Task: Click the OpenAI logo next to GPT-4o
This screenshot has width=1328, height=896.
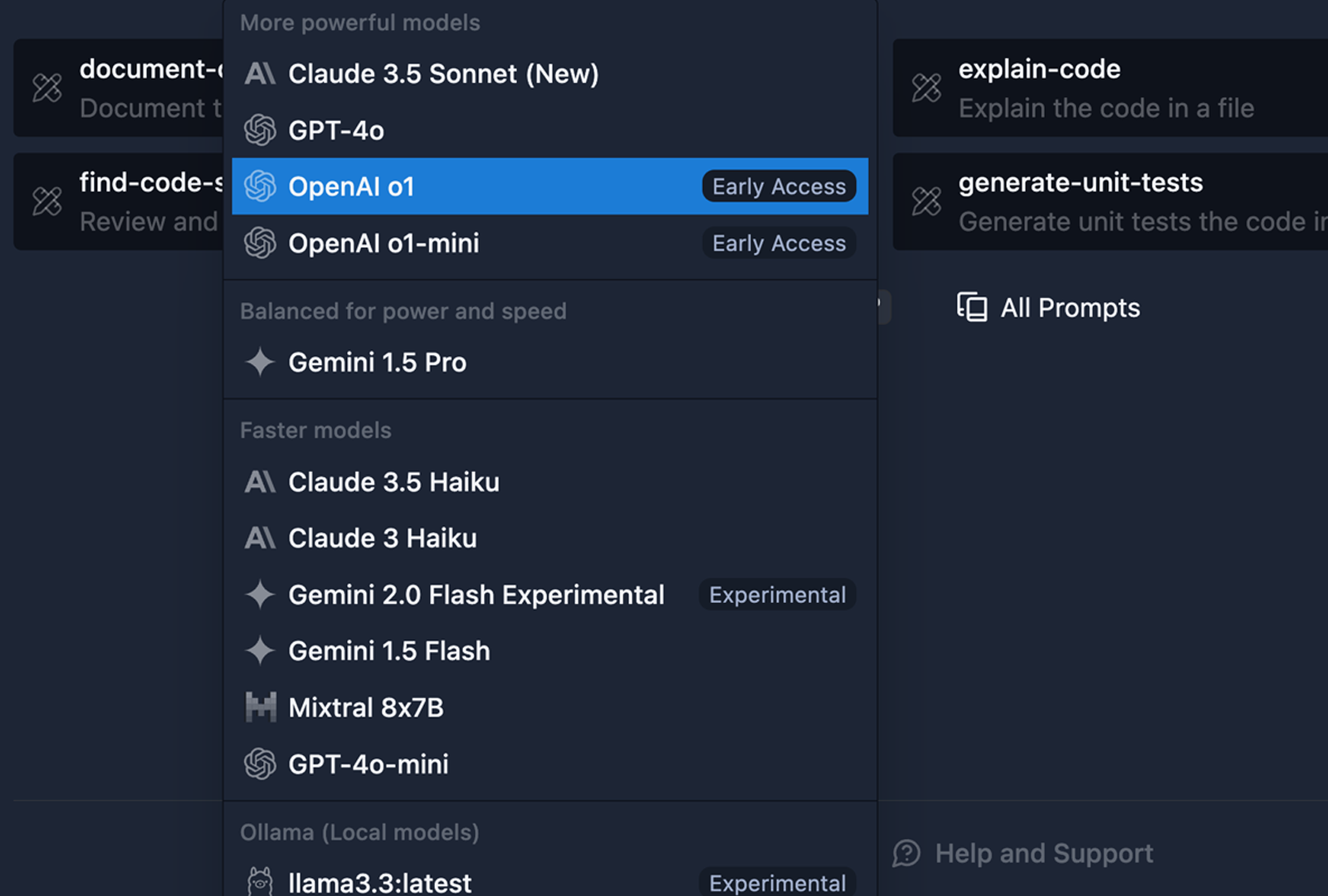Action: (x=260, y=130)
